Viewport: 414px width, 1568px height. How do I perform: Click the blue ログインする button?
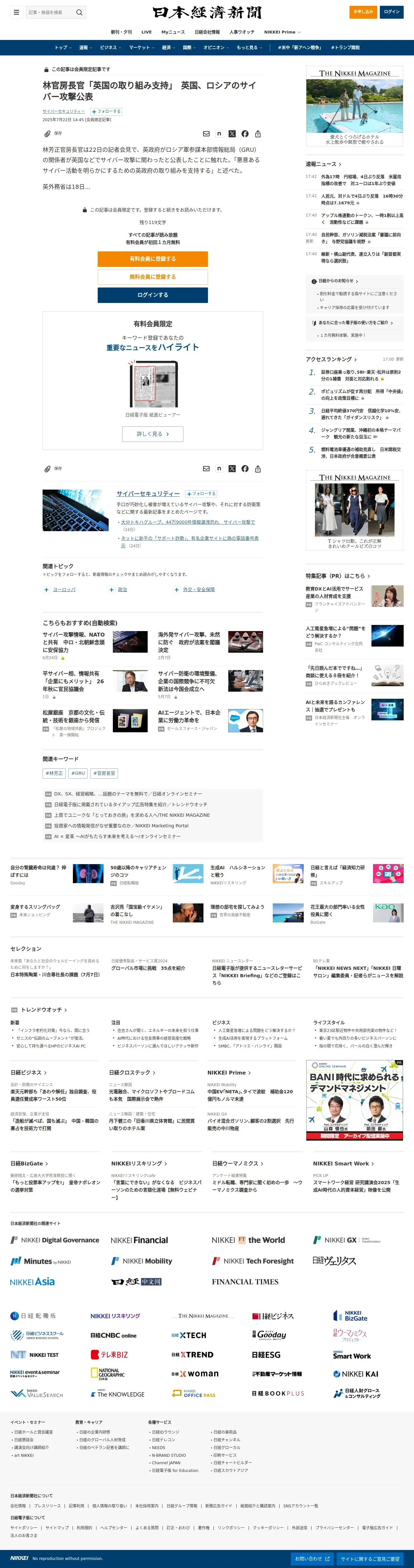click(152, 295)
